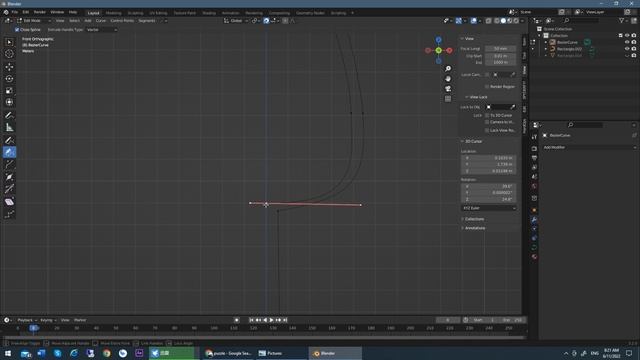Select the Transform tool

pyautogui.click(x=9, y=102)
